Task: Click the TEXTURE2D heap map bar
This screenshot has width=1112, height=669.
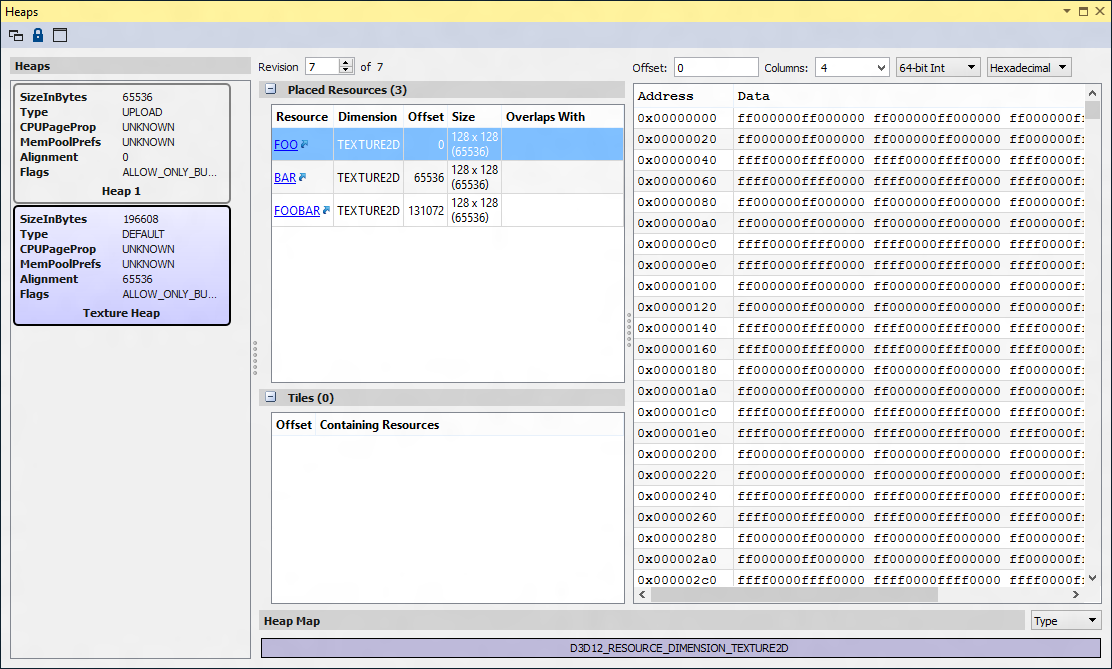Action: [x=680, y=648]
